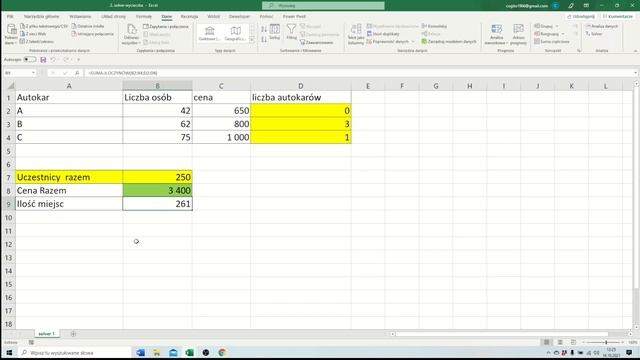
Task: Open Chrome from the Windows taskbar
Action: (x=222, y=353)
